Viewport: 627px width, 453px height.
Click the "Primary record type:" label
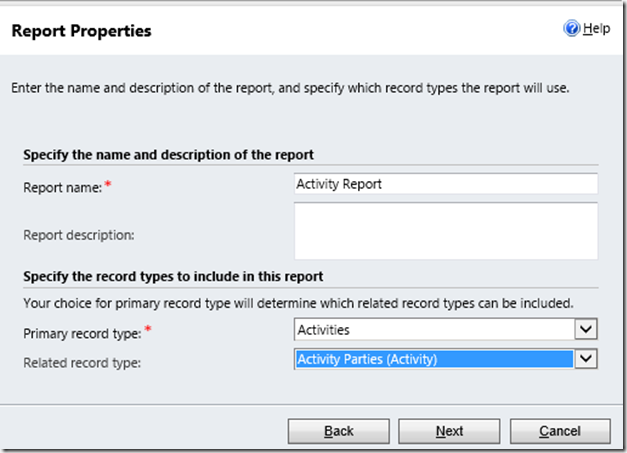click(x=79, y=331)
